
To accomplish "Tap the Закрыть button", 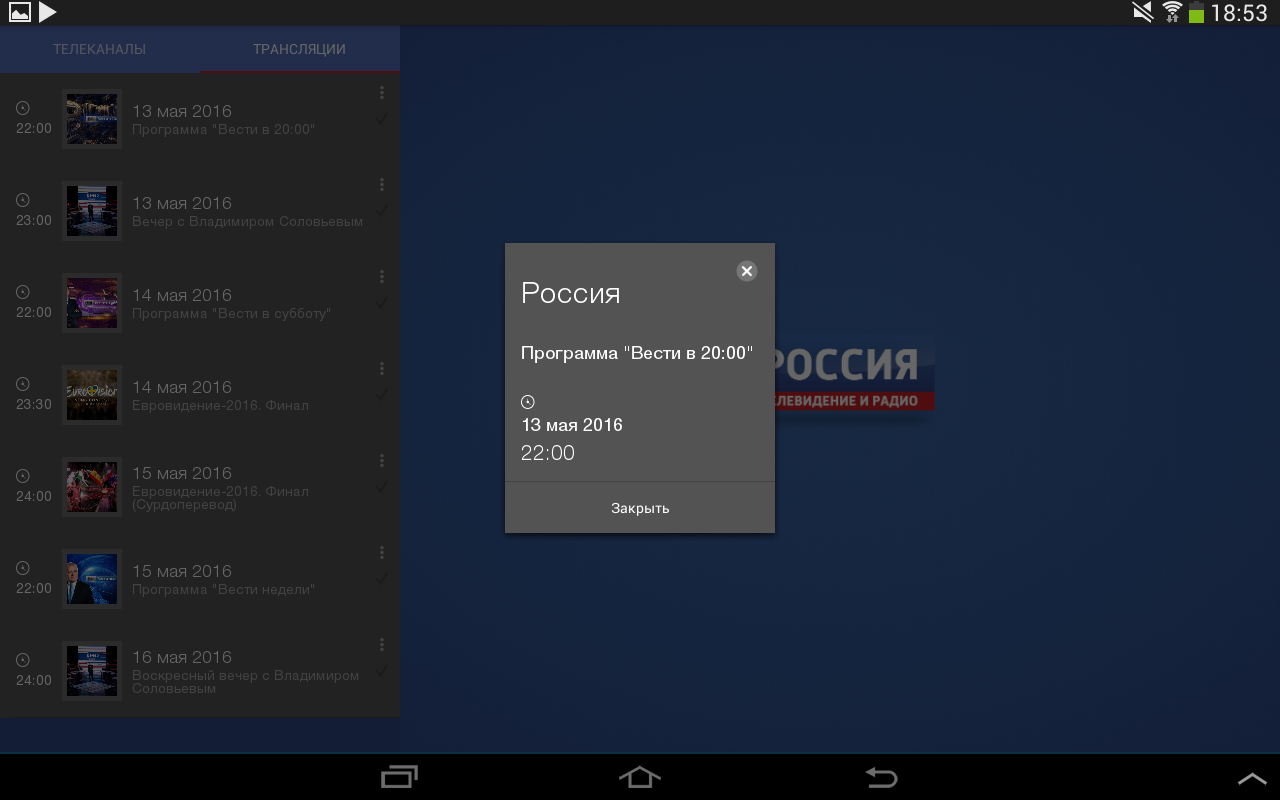I will [x=640, y=508].
